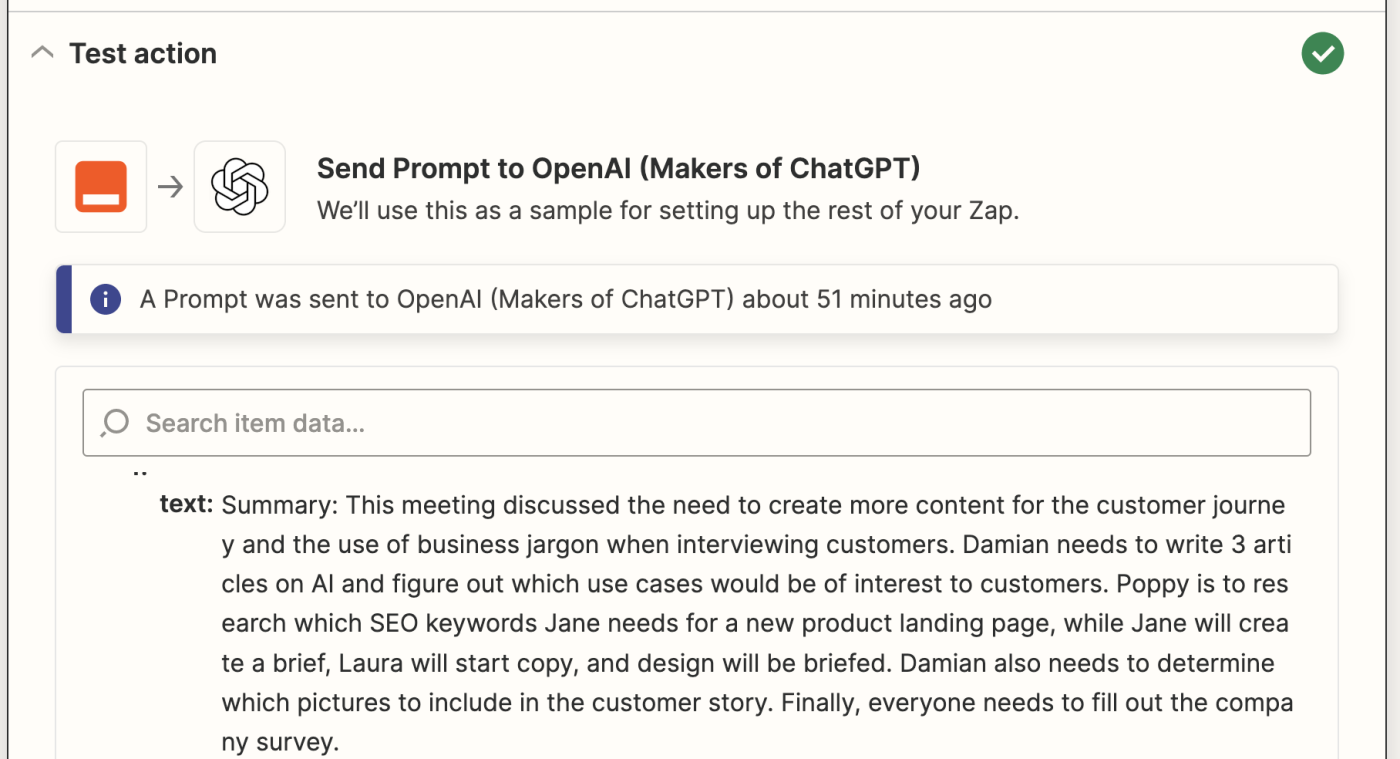The image size is (1400, 759).
Task: Click the arrow between the app icons
Action: coord(171,187)
